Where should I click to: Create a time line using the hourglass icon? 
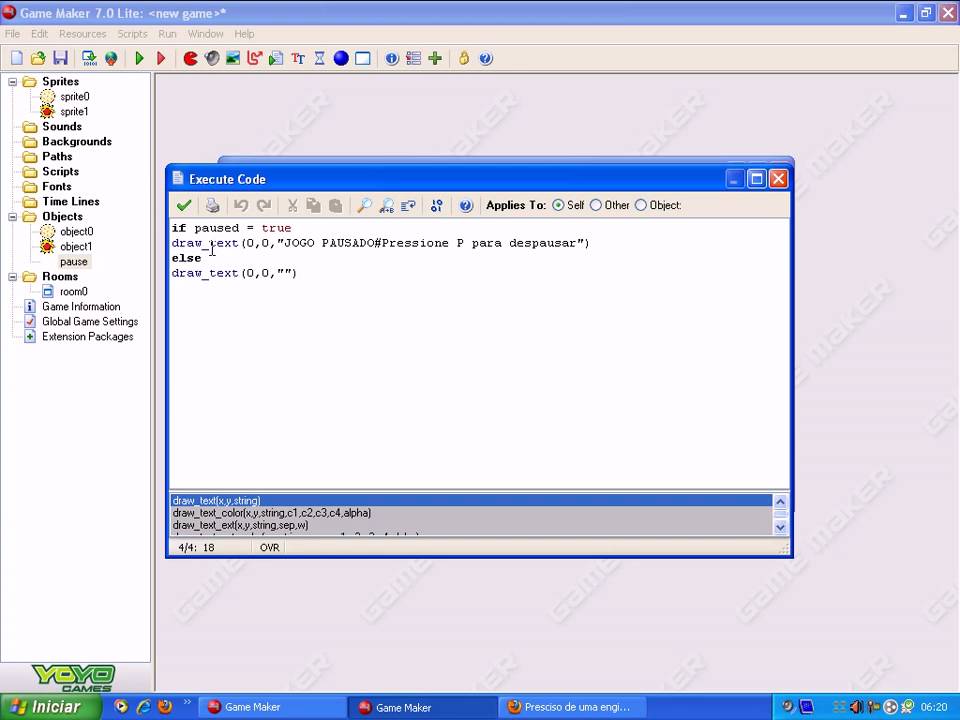[320, 58]
